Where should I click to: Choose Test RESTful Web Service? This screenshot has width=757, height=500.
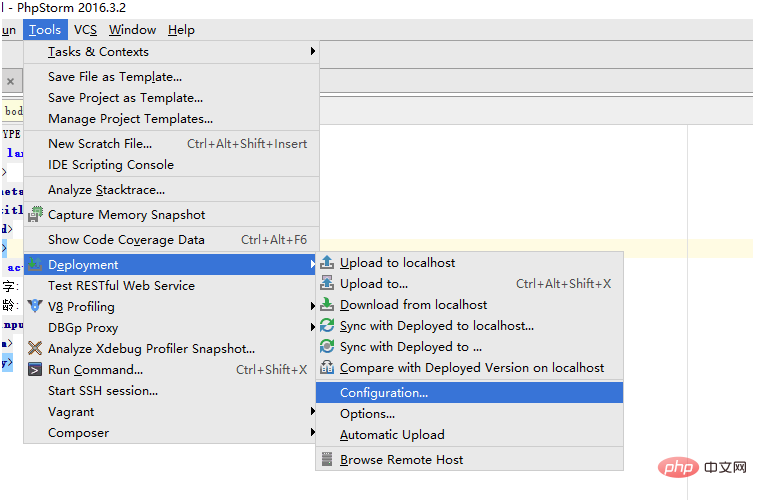point(171,286)
